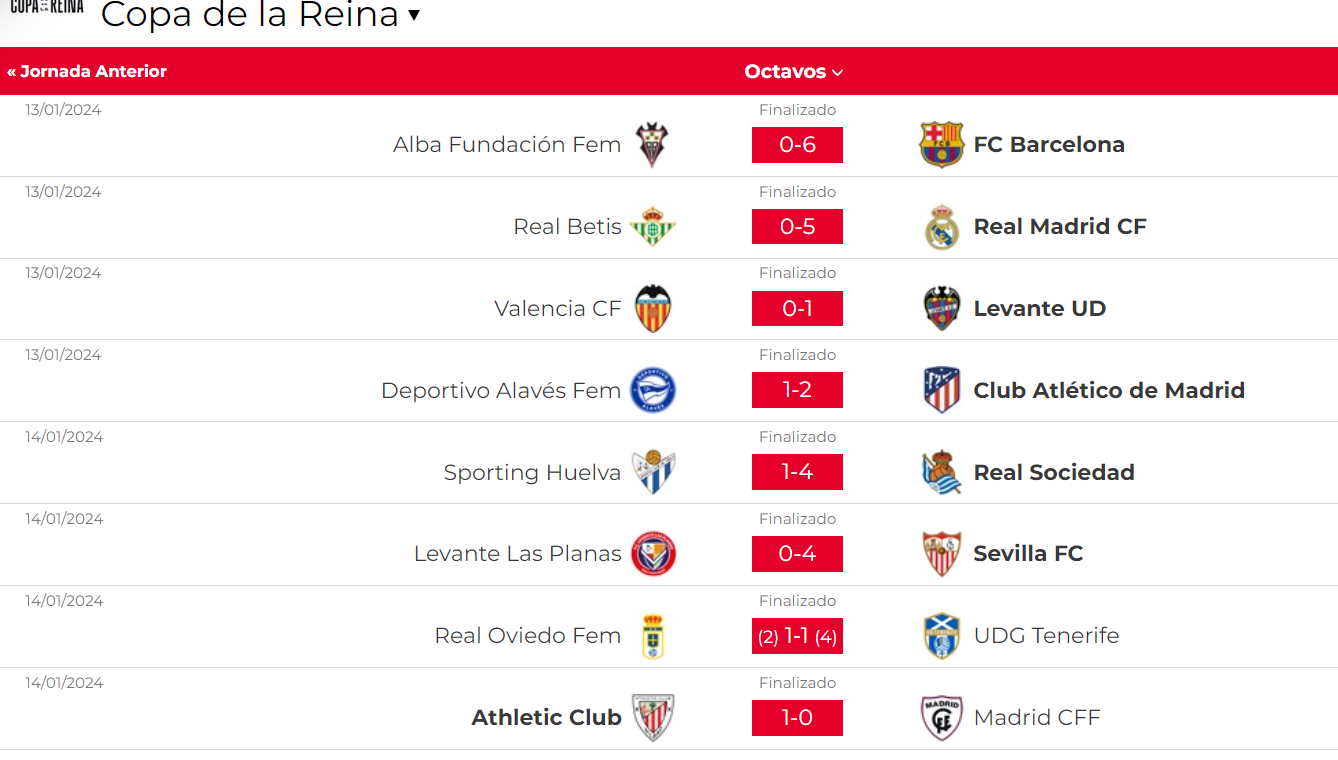Open the 1-0 Athletic Club match result
Screen dimensions: 1338x760
point(797,718)
